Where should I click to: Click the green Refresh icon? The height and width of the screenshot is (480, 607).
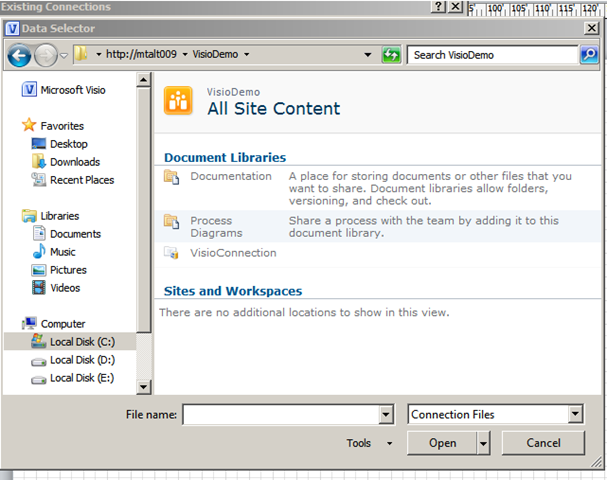pos(391,55)
